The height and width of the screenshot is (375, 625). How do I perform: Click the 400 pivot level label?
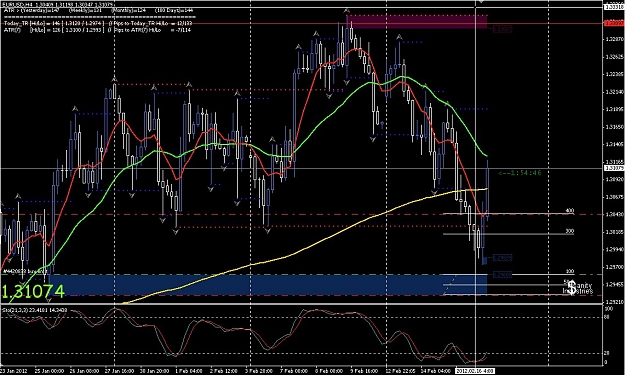(570, 211)
